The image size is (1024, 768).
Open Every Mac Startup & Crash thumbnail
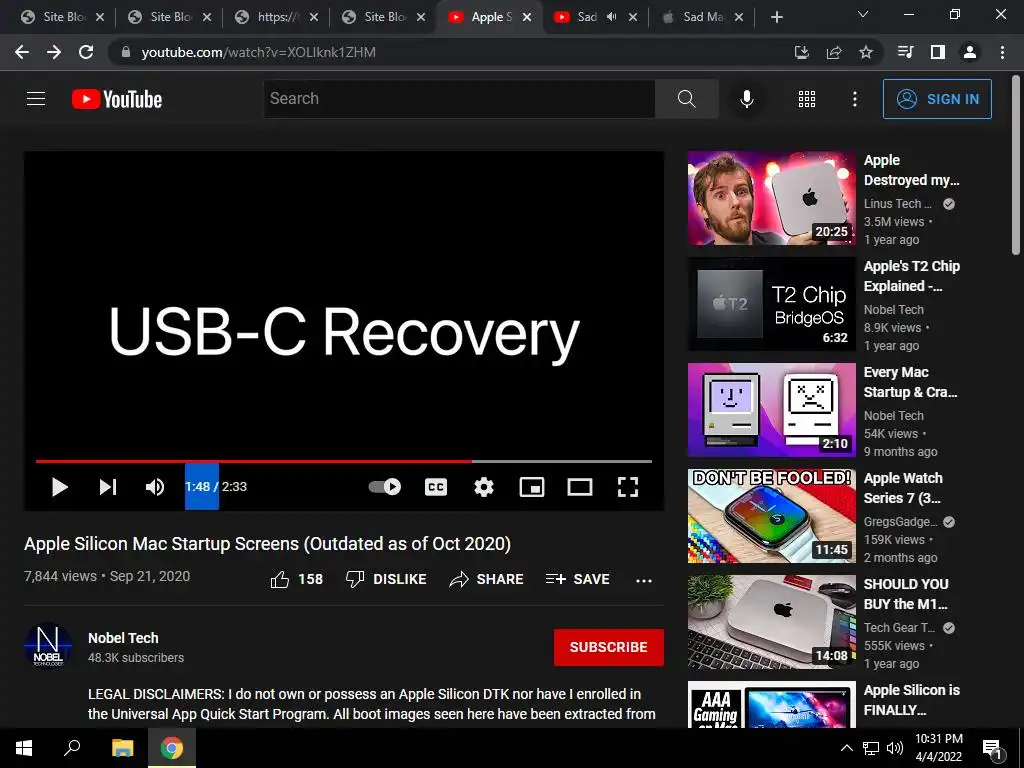click(771, 409)
